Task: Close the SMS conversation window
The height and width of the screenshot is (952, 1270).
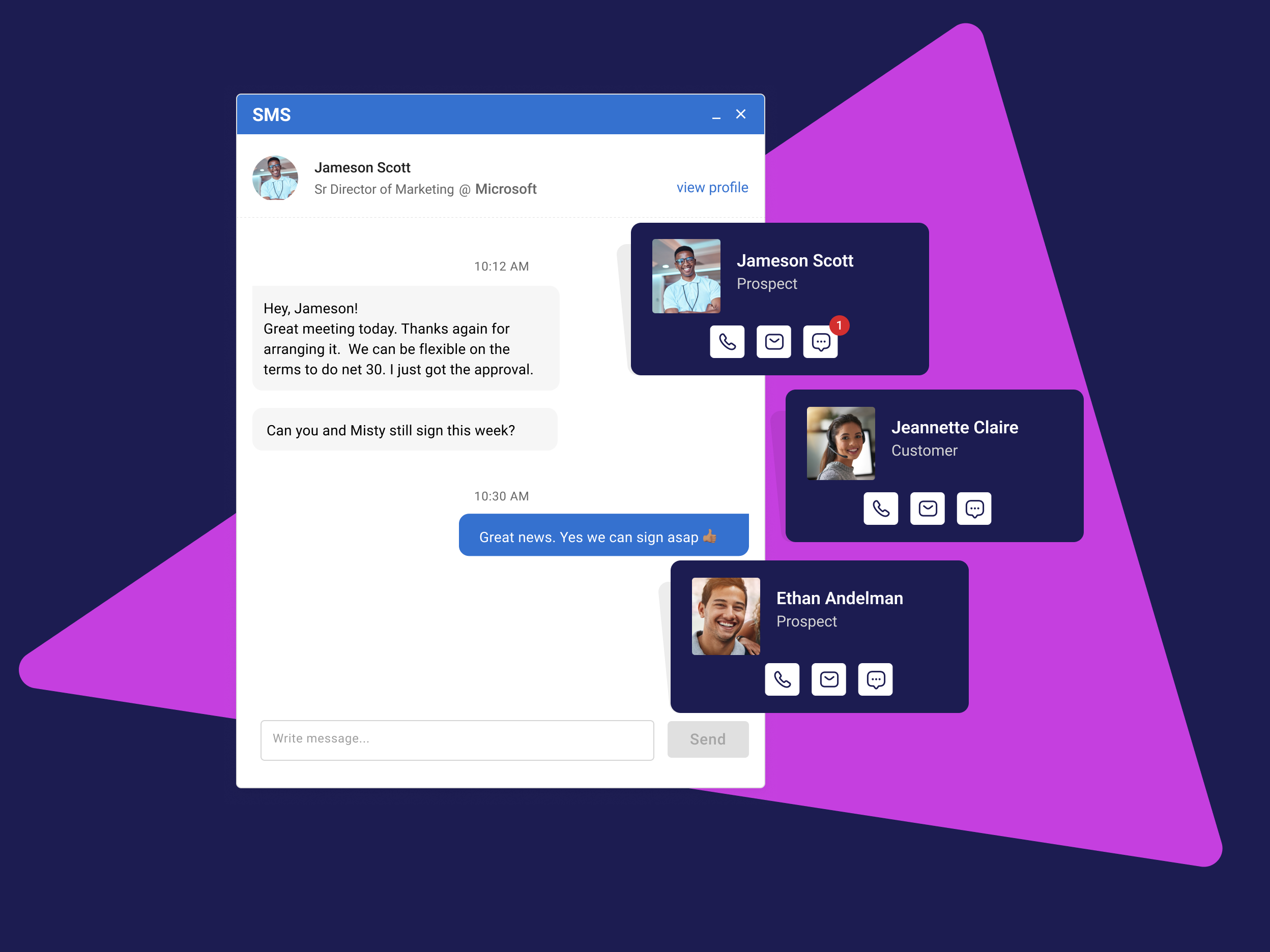Action: tap(741, 113)
